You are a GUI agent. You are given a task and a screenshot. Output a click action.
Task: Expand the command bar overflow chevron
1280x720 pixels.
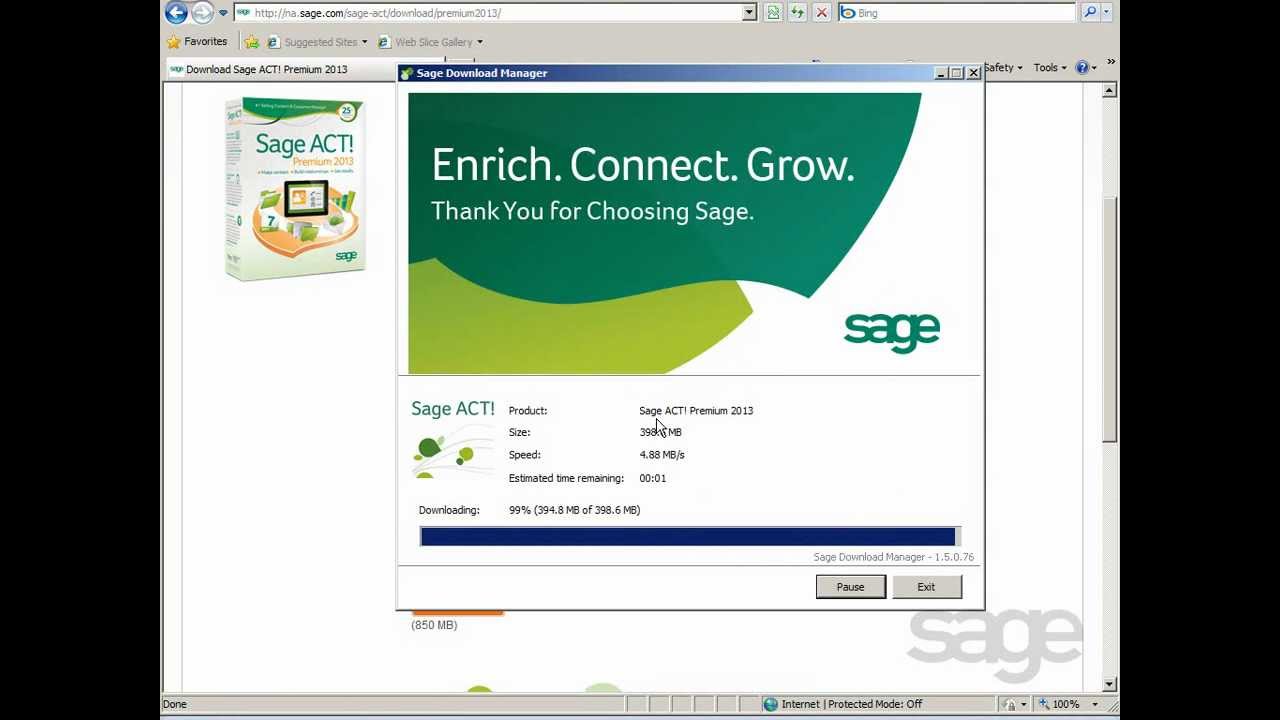pos(1110,62)
